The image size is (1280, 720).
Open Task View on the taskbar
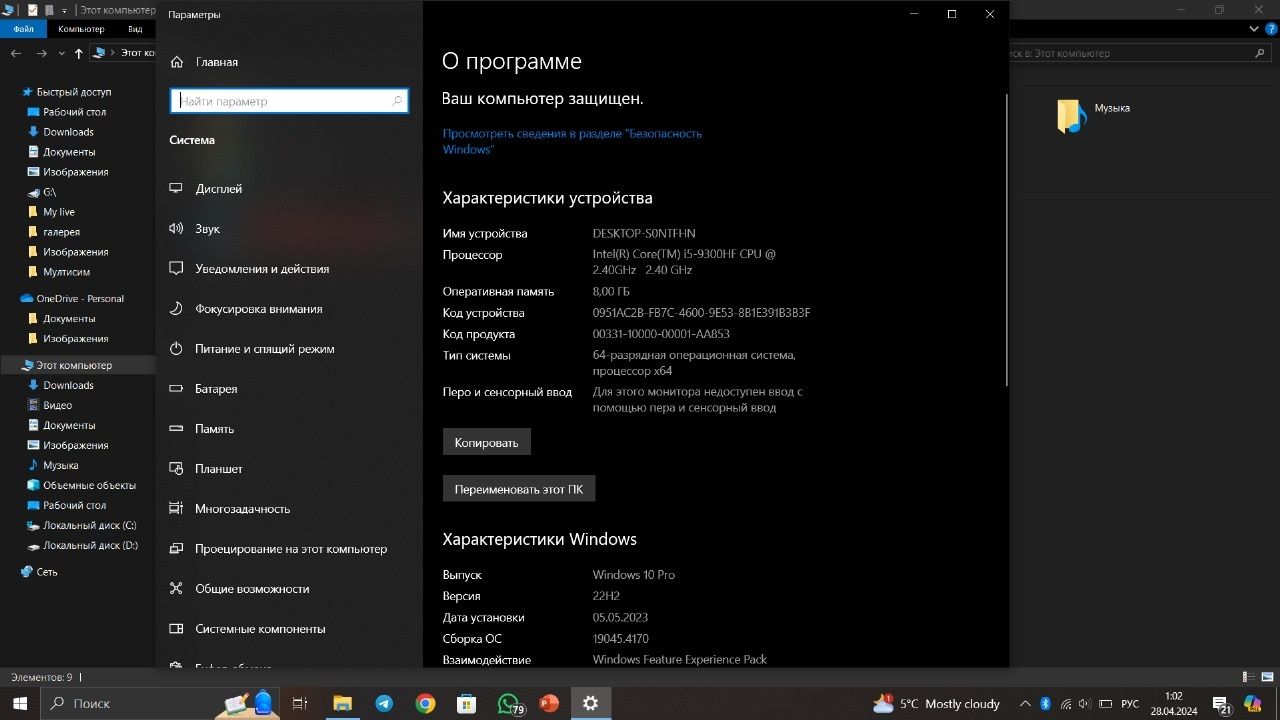click(299, 703)
